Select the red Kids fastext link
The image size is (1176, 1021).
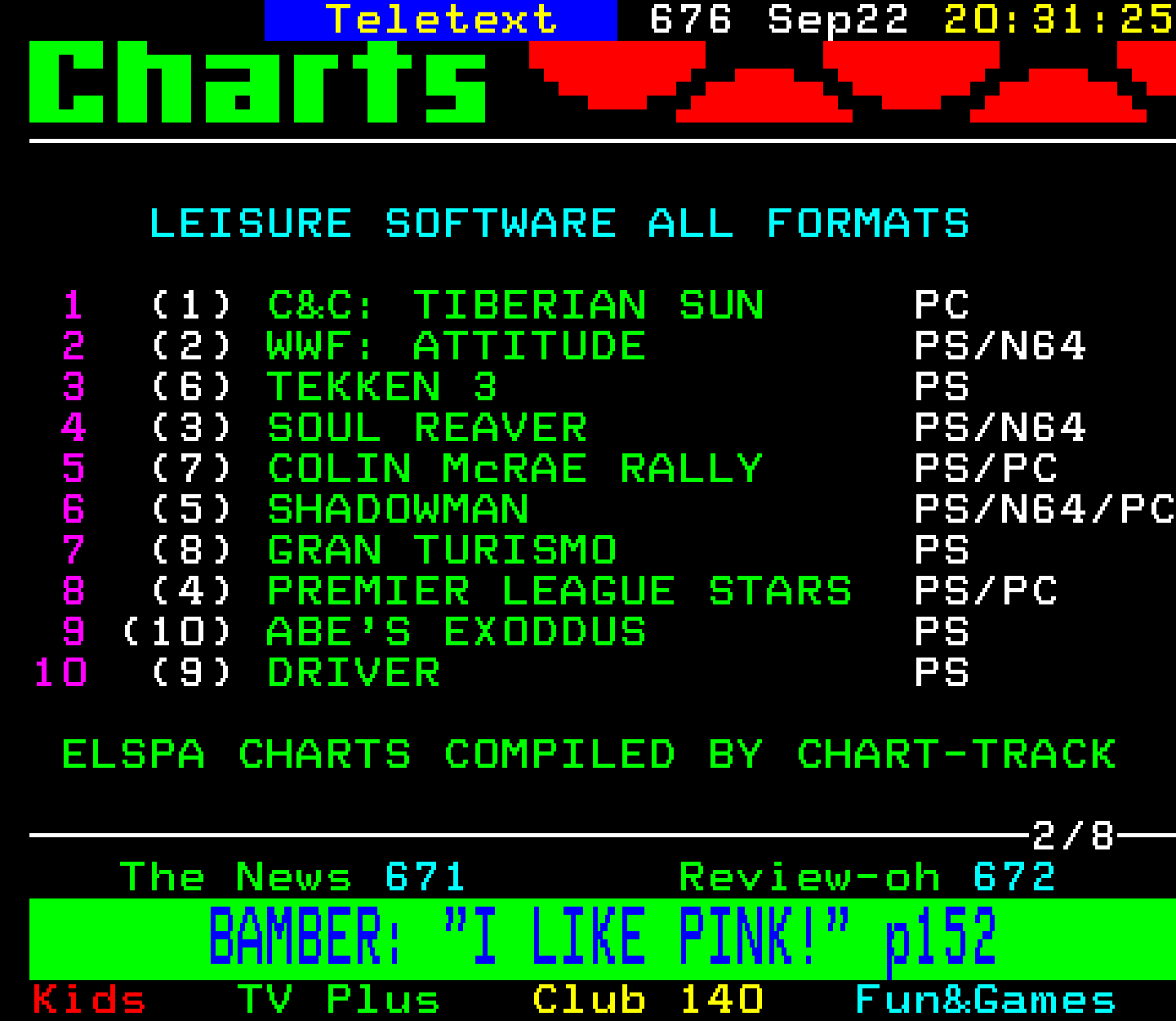89,999
